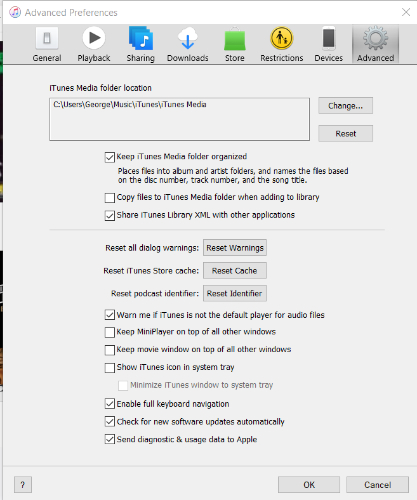Click the Reset Identifier button
The width and height of the screenshot is (417, 500).
point(235,293)
